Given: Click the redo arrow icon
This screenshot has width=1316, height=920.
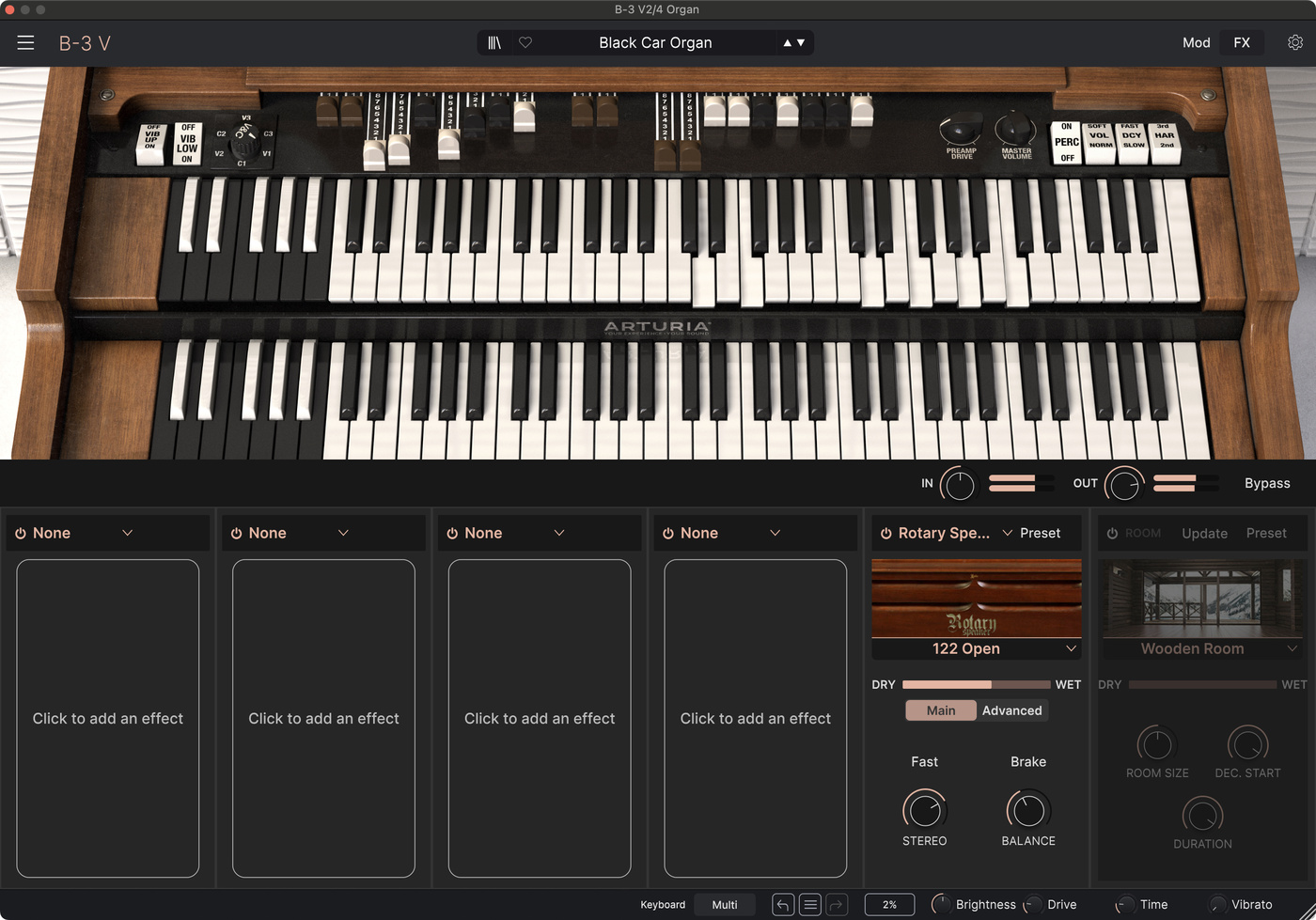Looking at the screenshot, I should click(837, 905).
